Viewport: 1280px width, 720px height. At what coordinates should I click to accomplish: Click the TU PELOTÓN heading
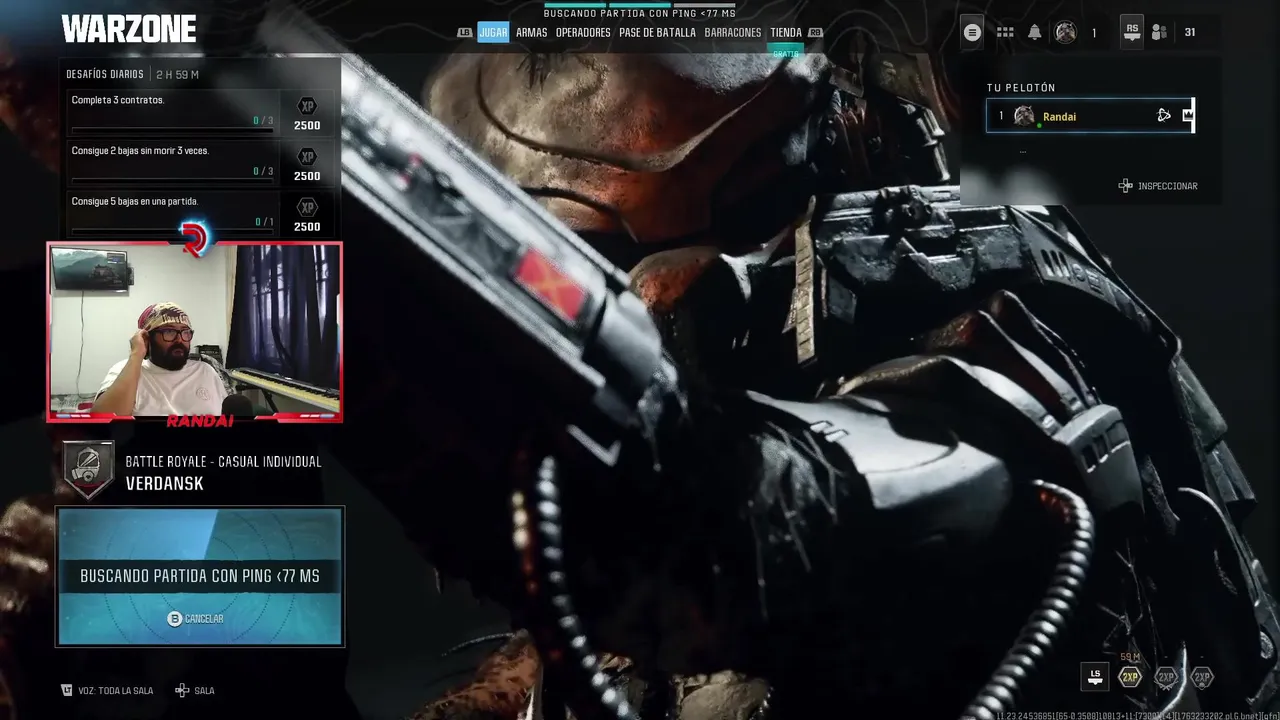pyautogui.click(x=1021, y=88)
